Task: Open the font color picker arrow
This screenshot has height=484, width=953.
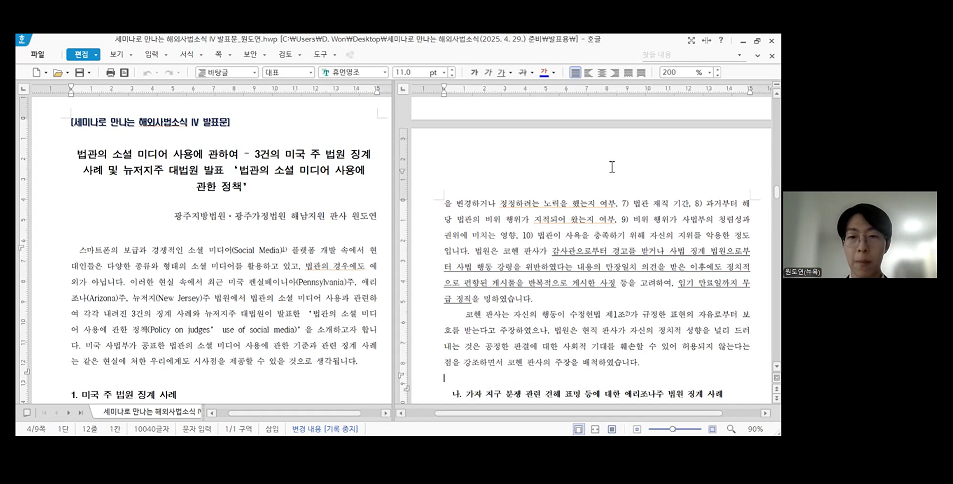Action: pos(553,72)
